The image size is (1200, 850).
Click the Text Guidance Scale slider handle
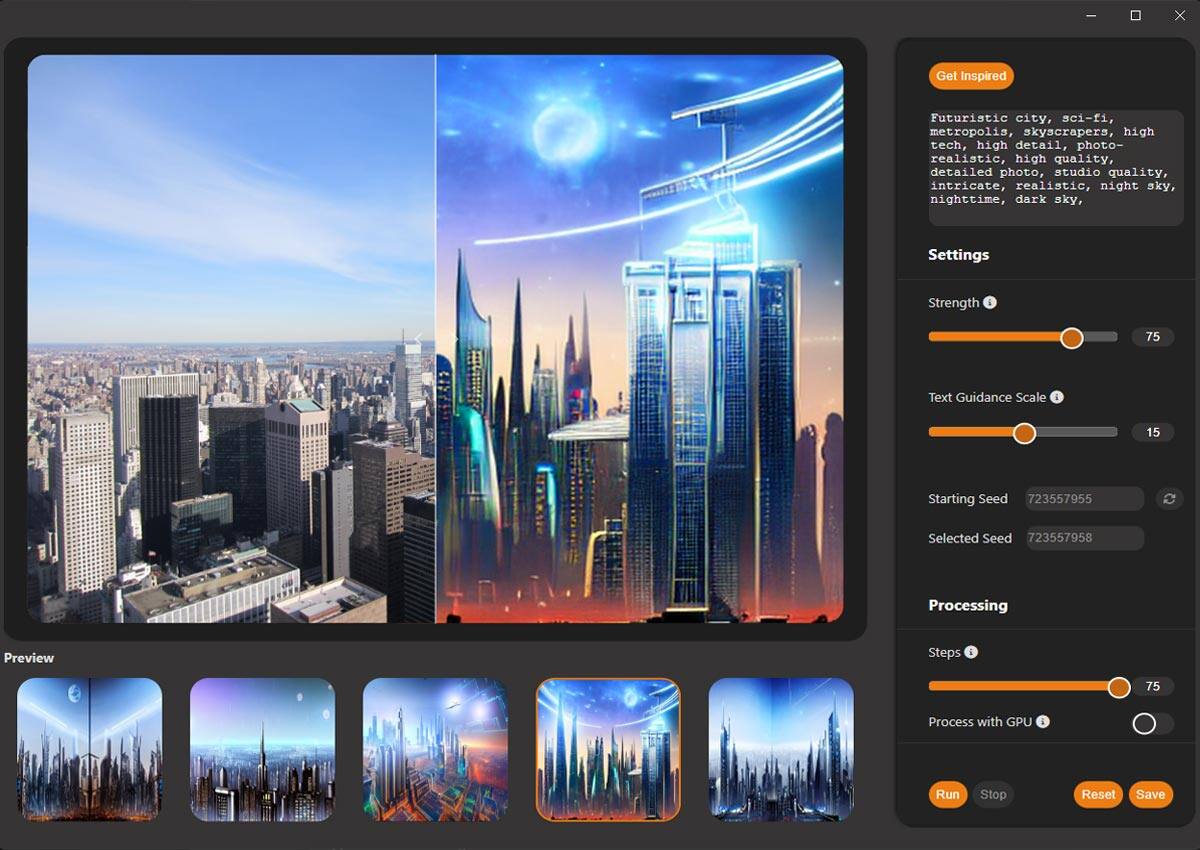(1024, 433)
